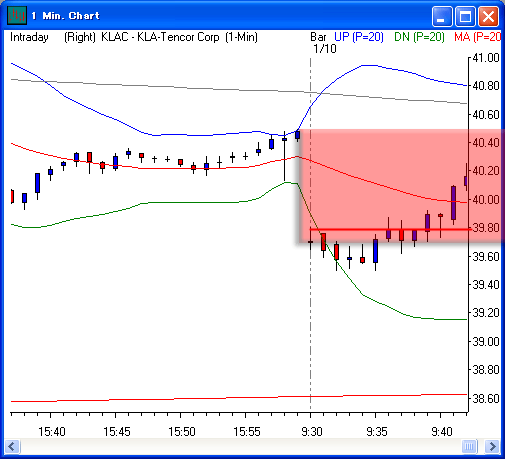Click the long-wick candle before market close
Viewport: 505px width, 459px height.
pyautogui.click(x=284, y=157)
